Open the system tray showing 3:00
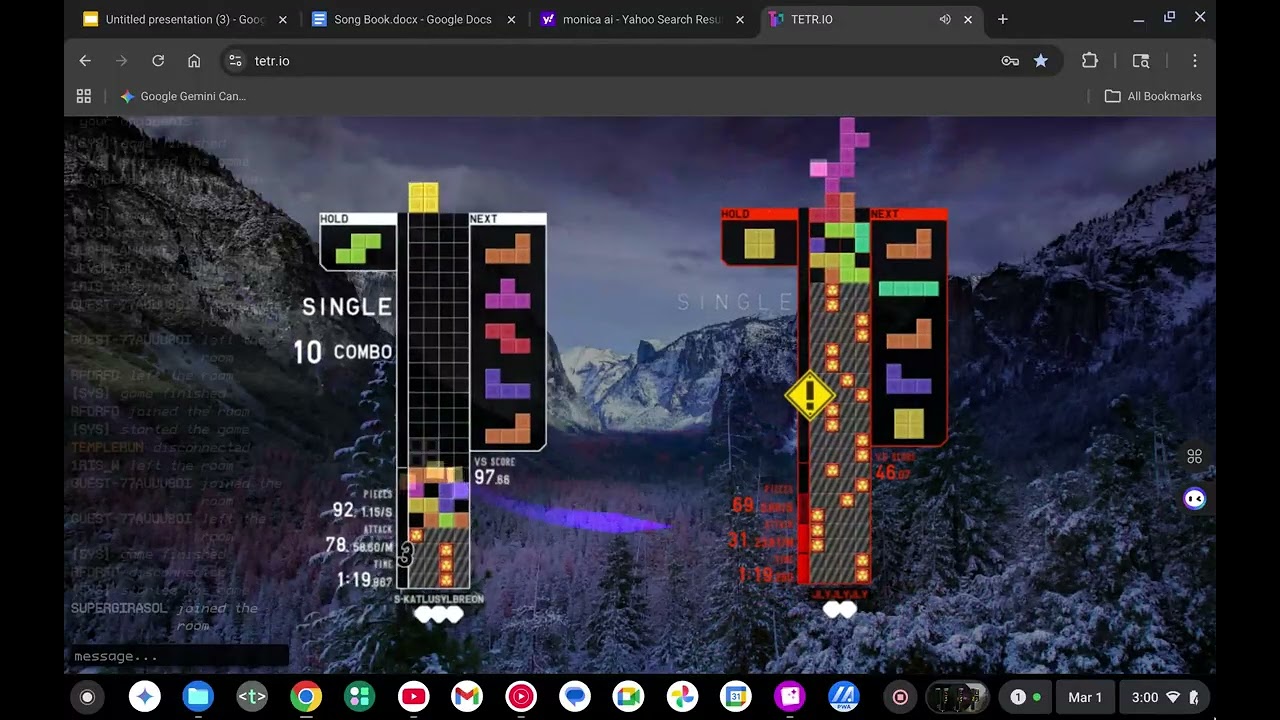 [x=1165, y=697]
